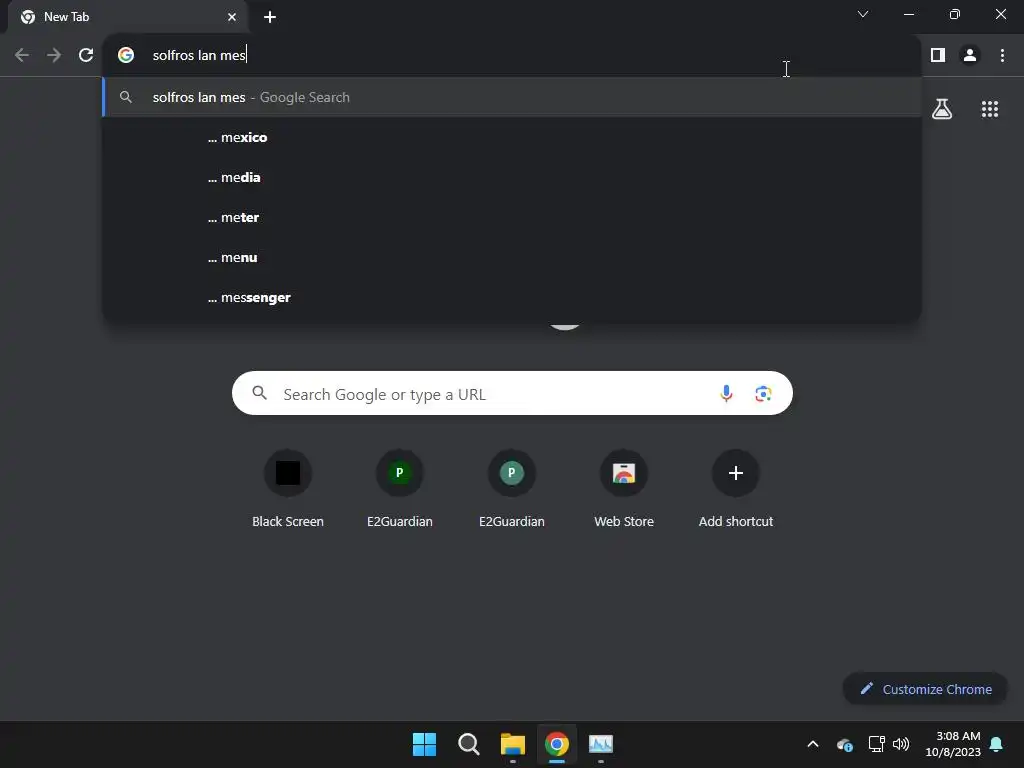Open the Black Screen shortcut
1024x768 pixels.
[288, 489]
